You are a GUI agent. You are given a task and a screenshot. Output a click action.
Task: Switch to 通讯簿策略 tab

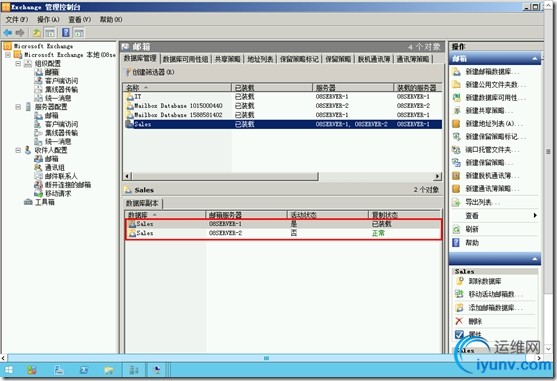pos(413,59)
